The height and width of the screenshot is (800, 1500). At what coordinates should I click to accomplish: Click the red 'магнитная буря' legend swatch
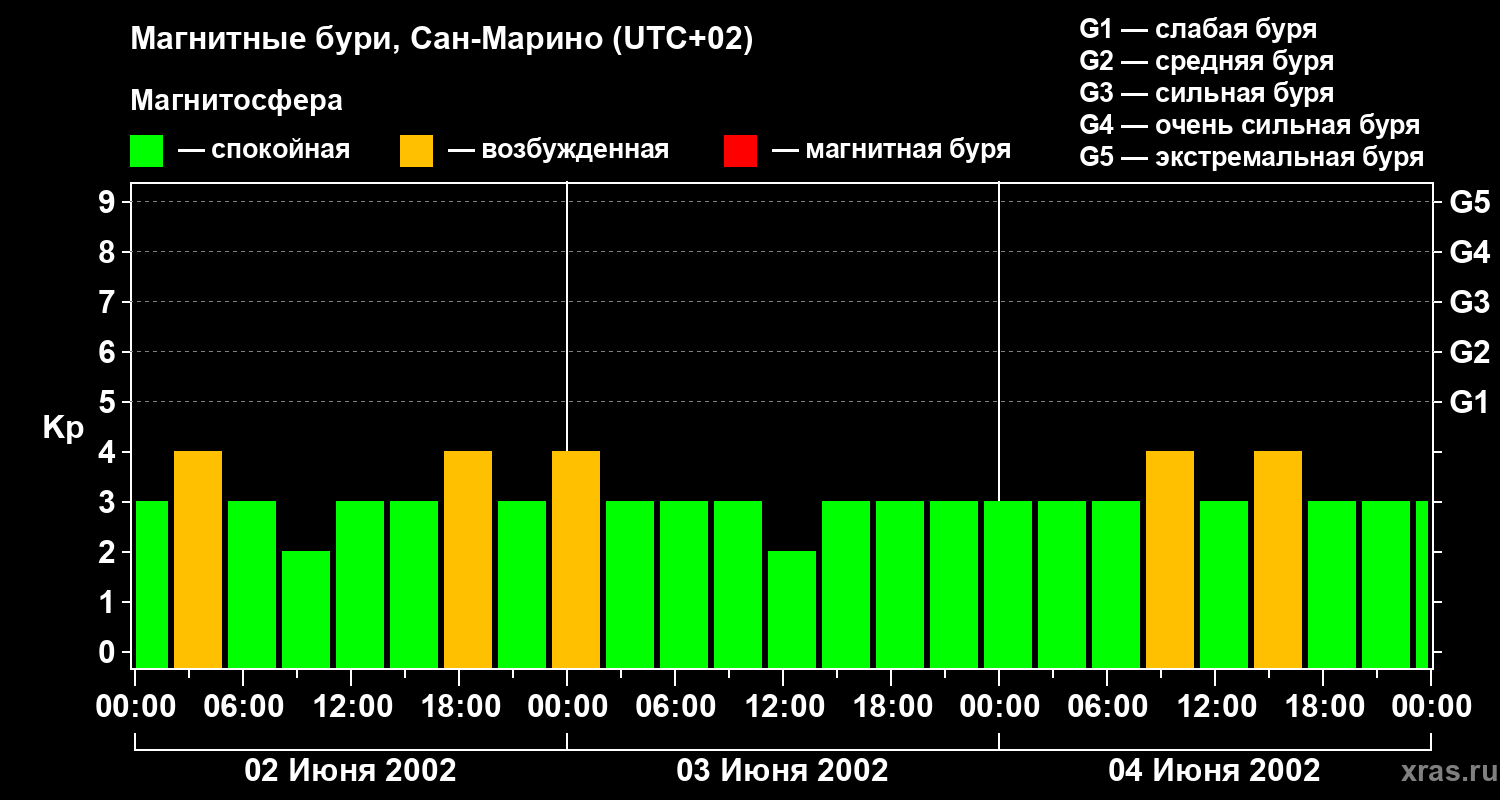pyautogui.click(x=740, y=151)
